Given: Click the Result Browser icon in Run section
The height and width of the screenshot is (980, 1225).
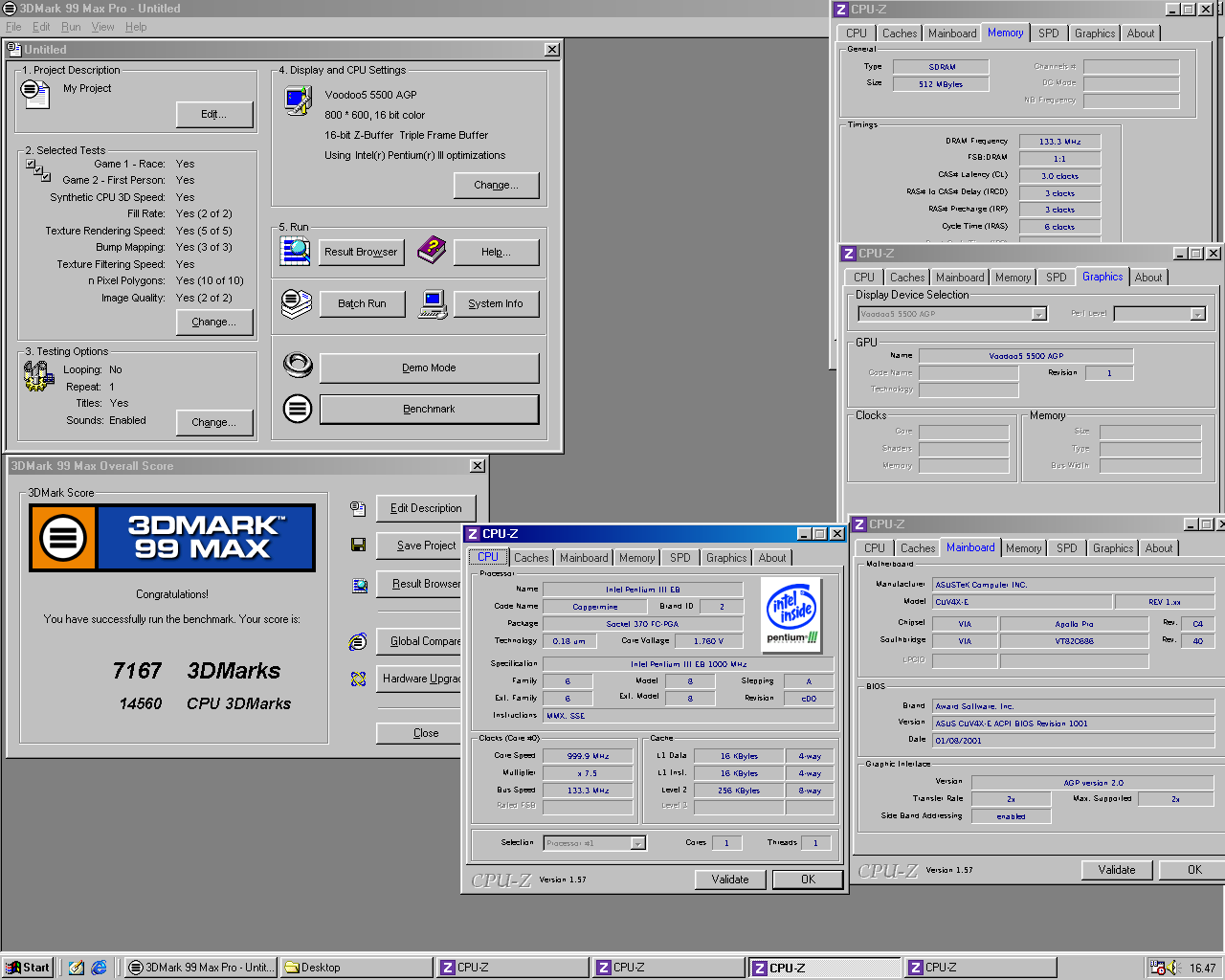Looking at the screenshot, I should pos(296,251).
